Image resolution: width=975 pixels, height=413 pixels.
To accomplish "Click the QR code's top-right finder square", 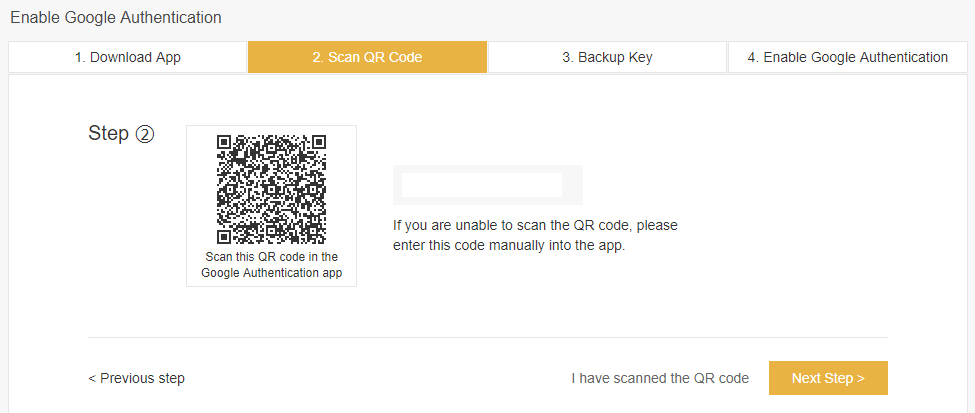I will point(320,142).
